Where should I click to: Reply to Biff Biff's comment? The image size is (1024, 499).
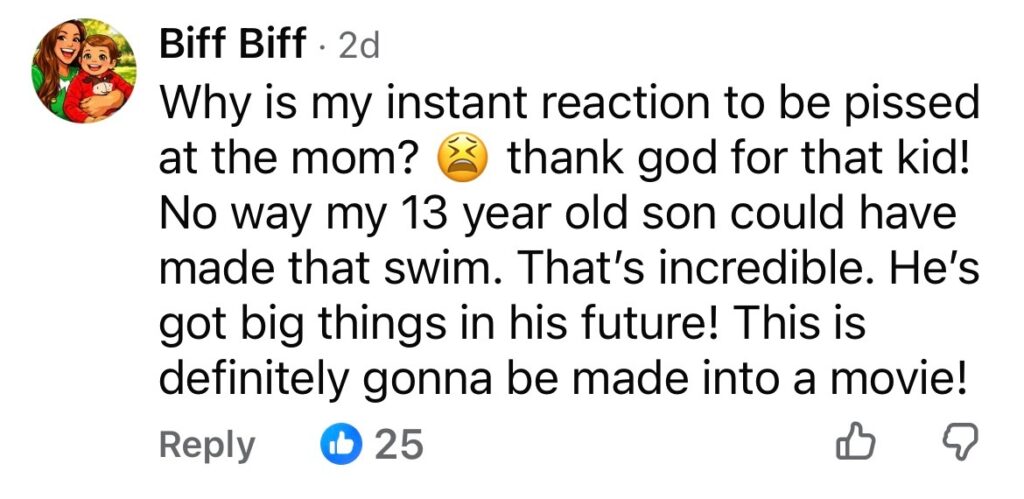[x=207, y=444]
